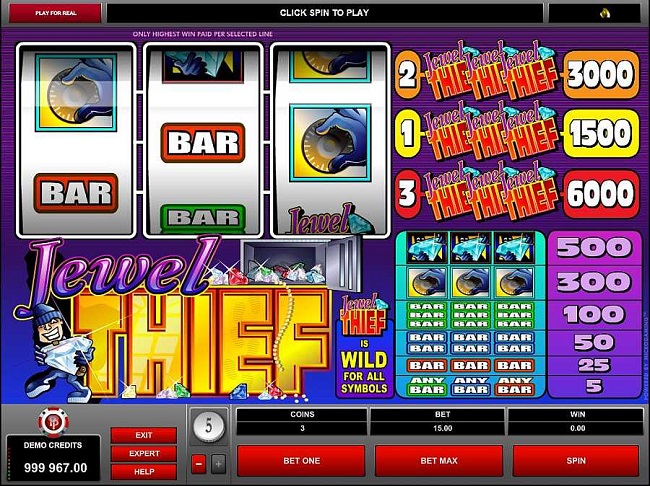Click the Demo Credits balance display
This screenshot has width=650, height=486.
coord(53,457)
